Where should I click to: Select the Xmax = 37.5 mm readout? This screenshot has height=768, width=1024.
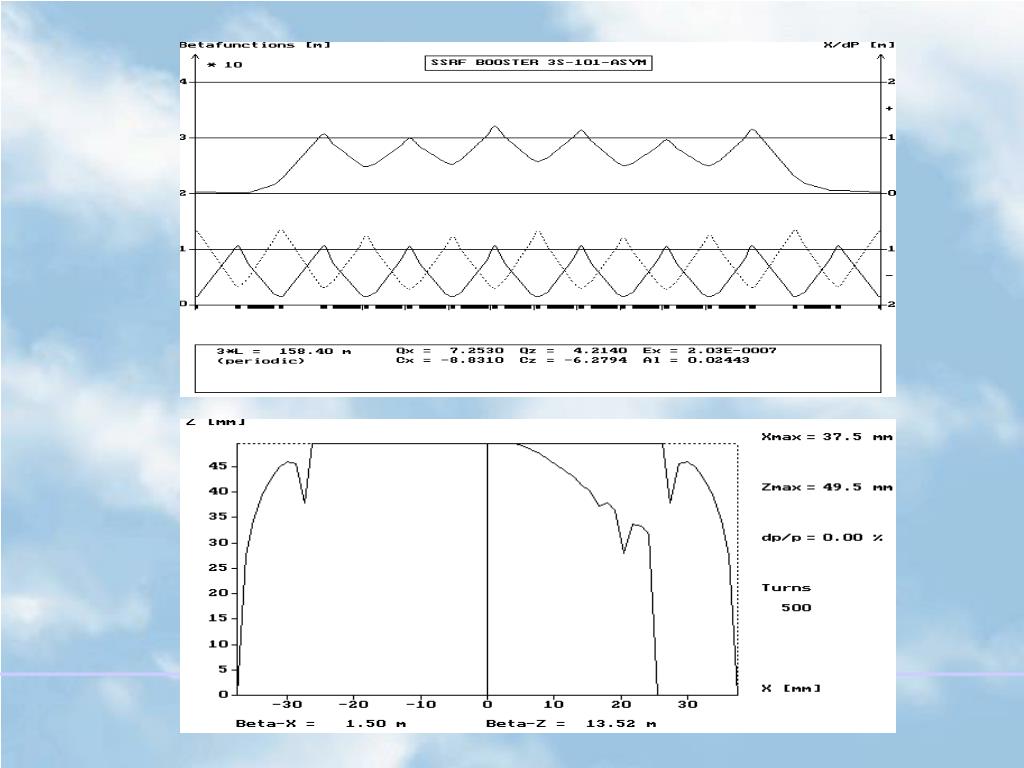826,437
